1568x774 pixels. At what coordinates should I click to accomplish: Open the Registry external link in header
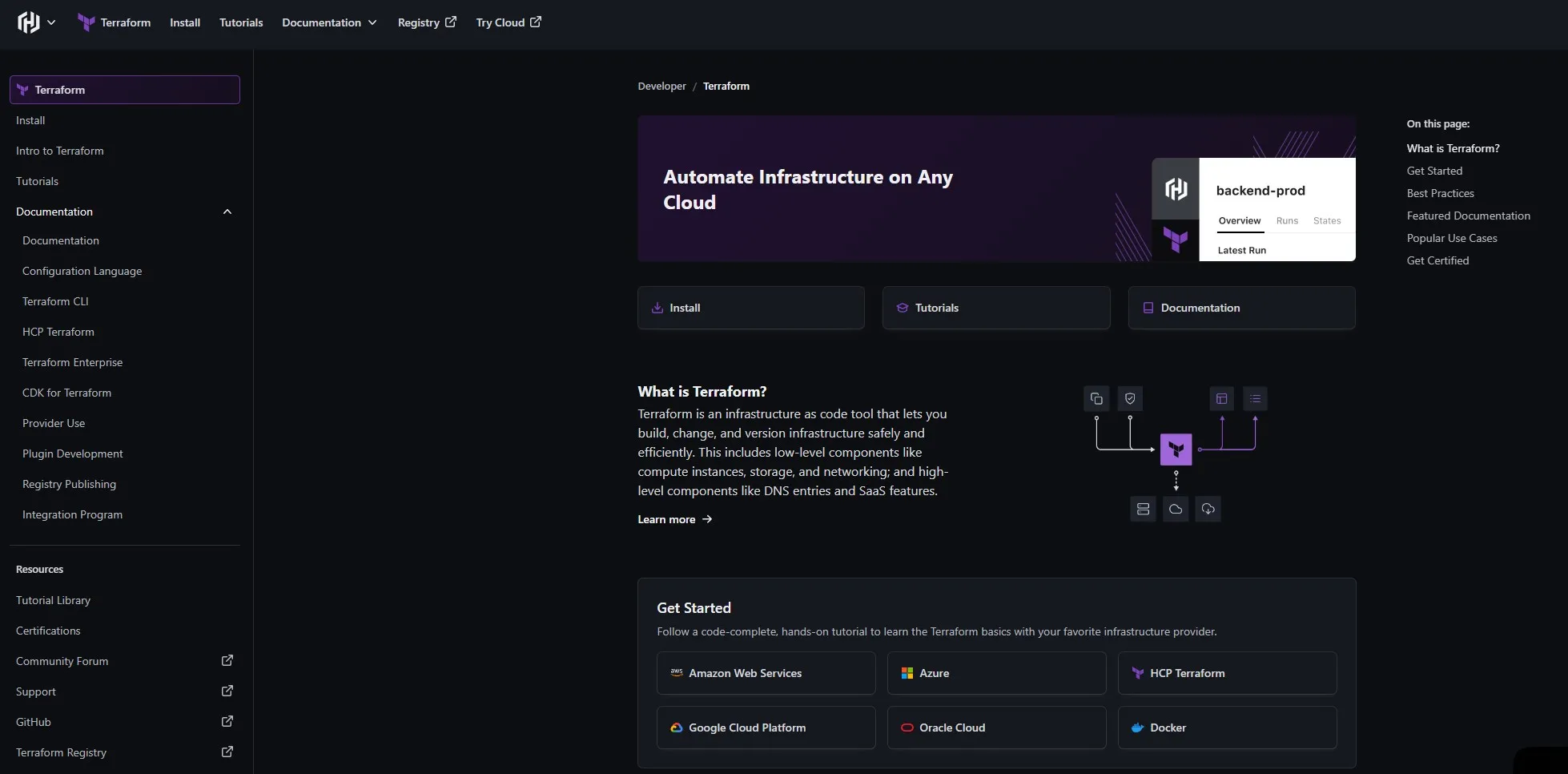click(x=427, y=22)
